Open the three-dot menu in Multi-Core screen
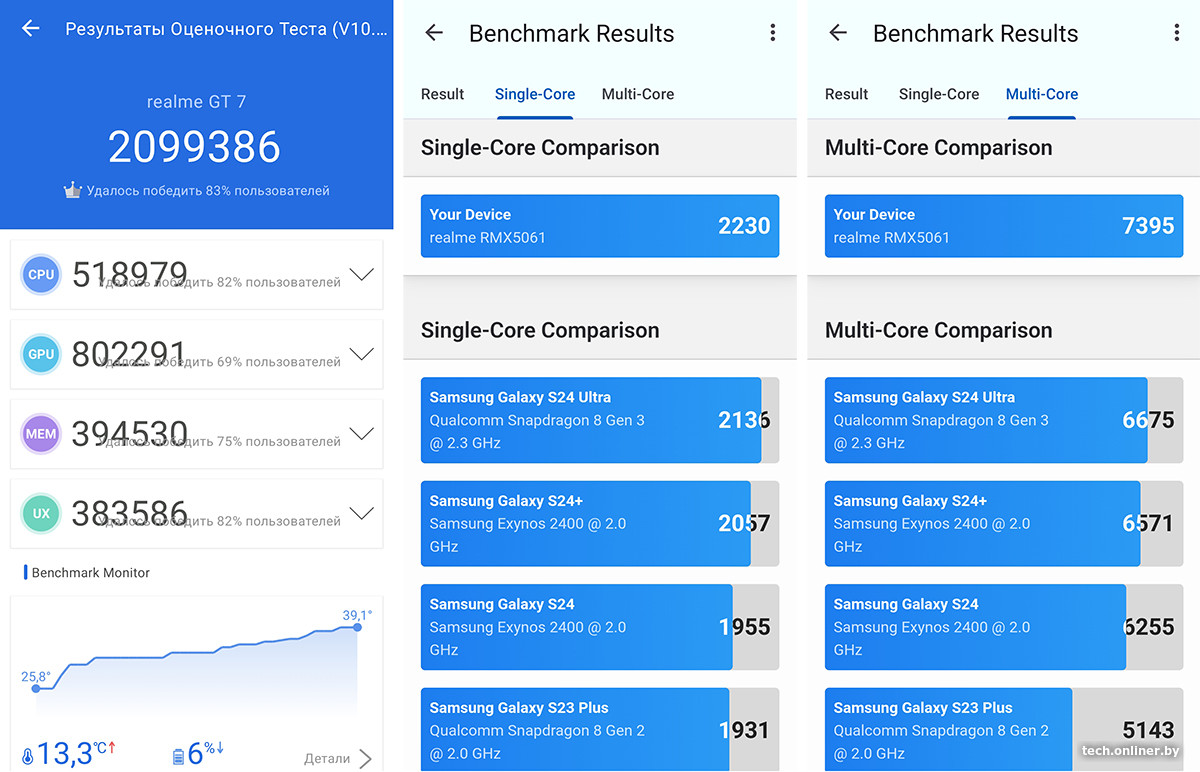Screen dimensions: 1200x772 click(x=1177, y=33)
